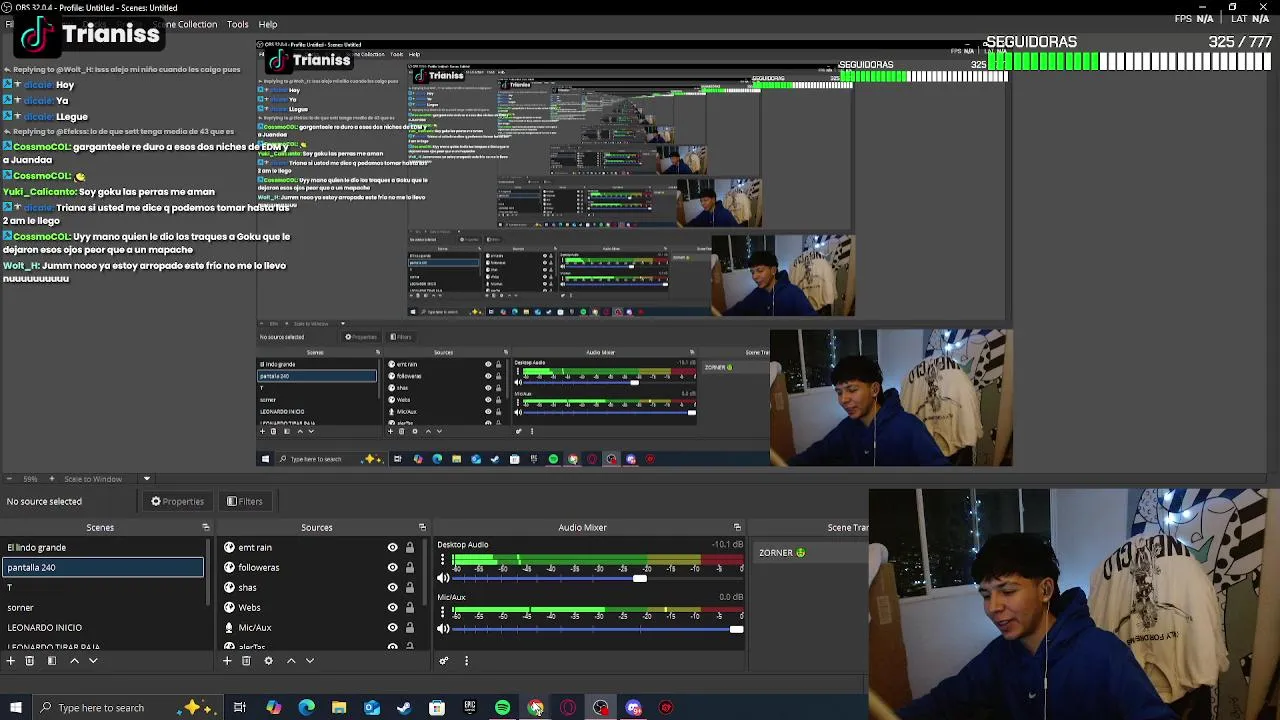The image size is (1280, 720).
Task: Unlock the followeras source
Action: click(x=409, y=567)
